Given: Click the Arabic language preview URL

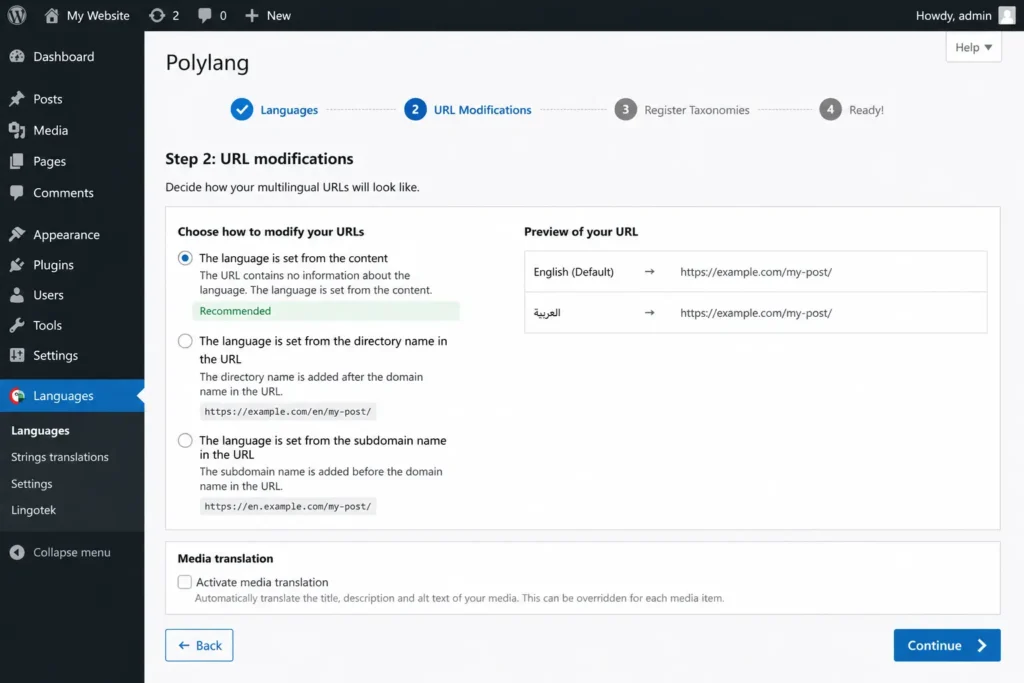Looking at the screenshot, I should (x=756, y=313).
